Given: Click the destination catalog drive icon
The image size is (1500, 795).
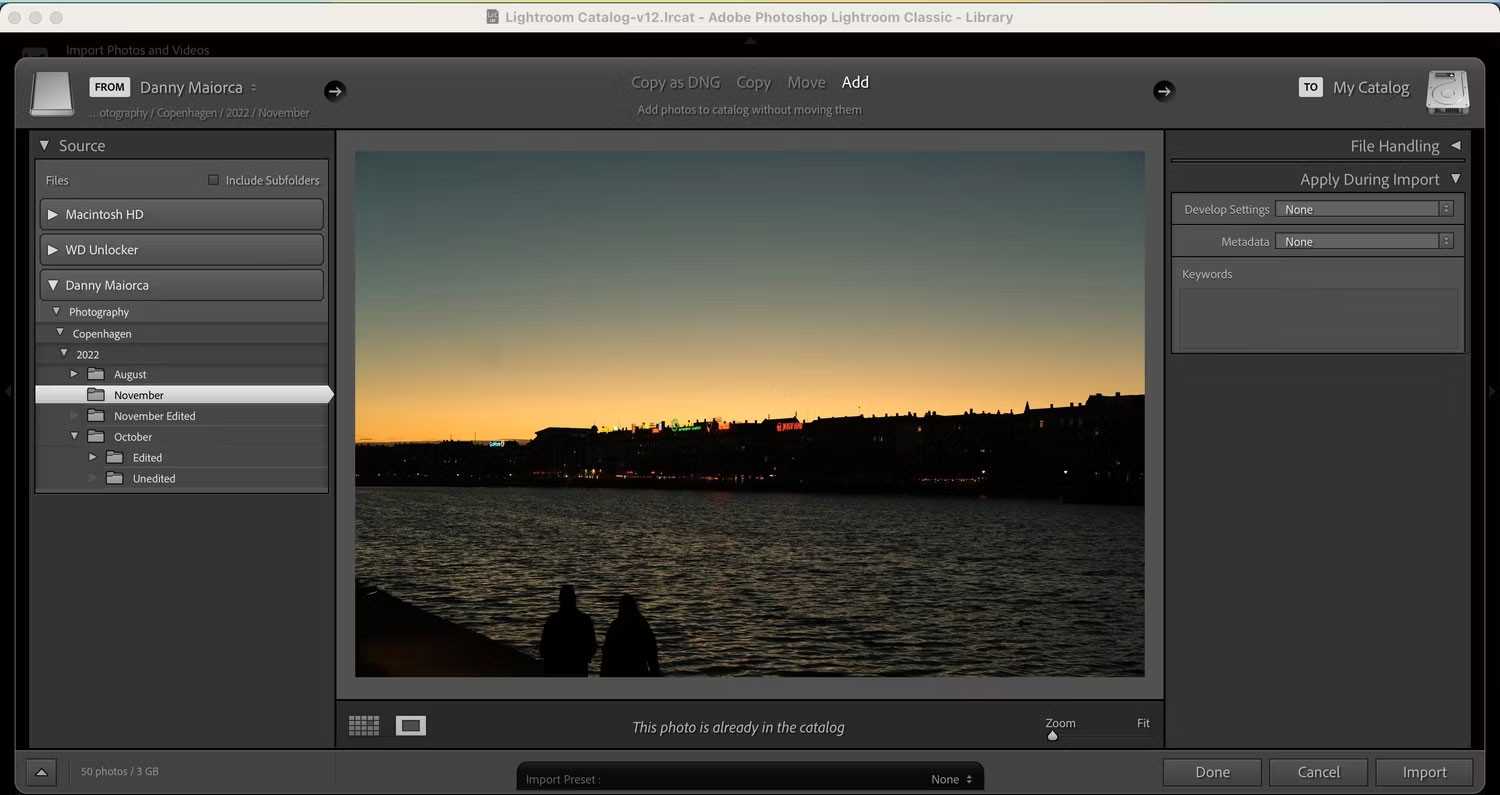Looking at the screenshot, I should click(x=1448, y=90).
